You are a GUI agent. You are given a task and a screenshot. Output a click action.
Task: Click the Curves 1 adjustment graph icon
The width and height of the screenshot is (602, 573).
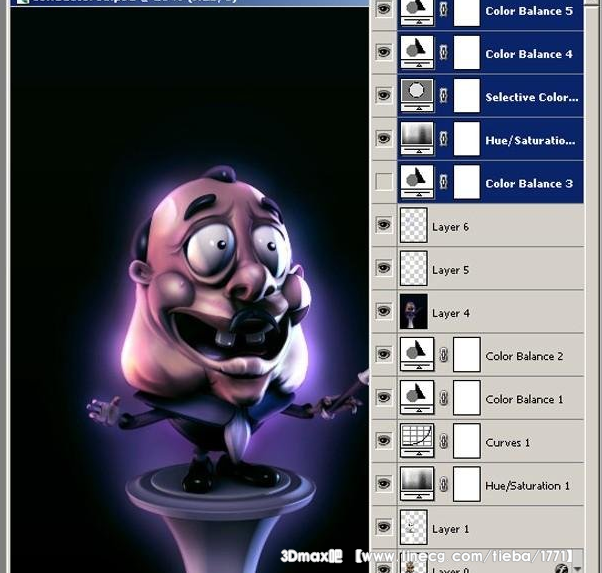pyautogui.click(x=417, y=441)
